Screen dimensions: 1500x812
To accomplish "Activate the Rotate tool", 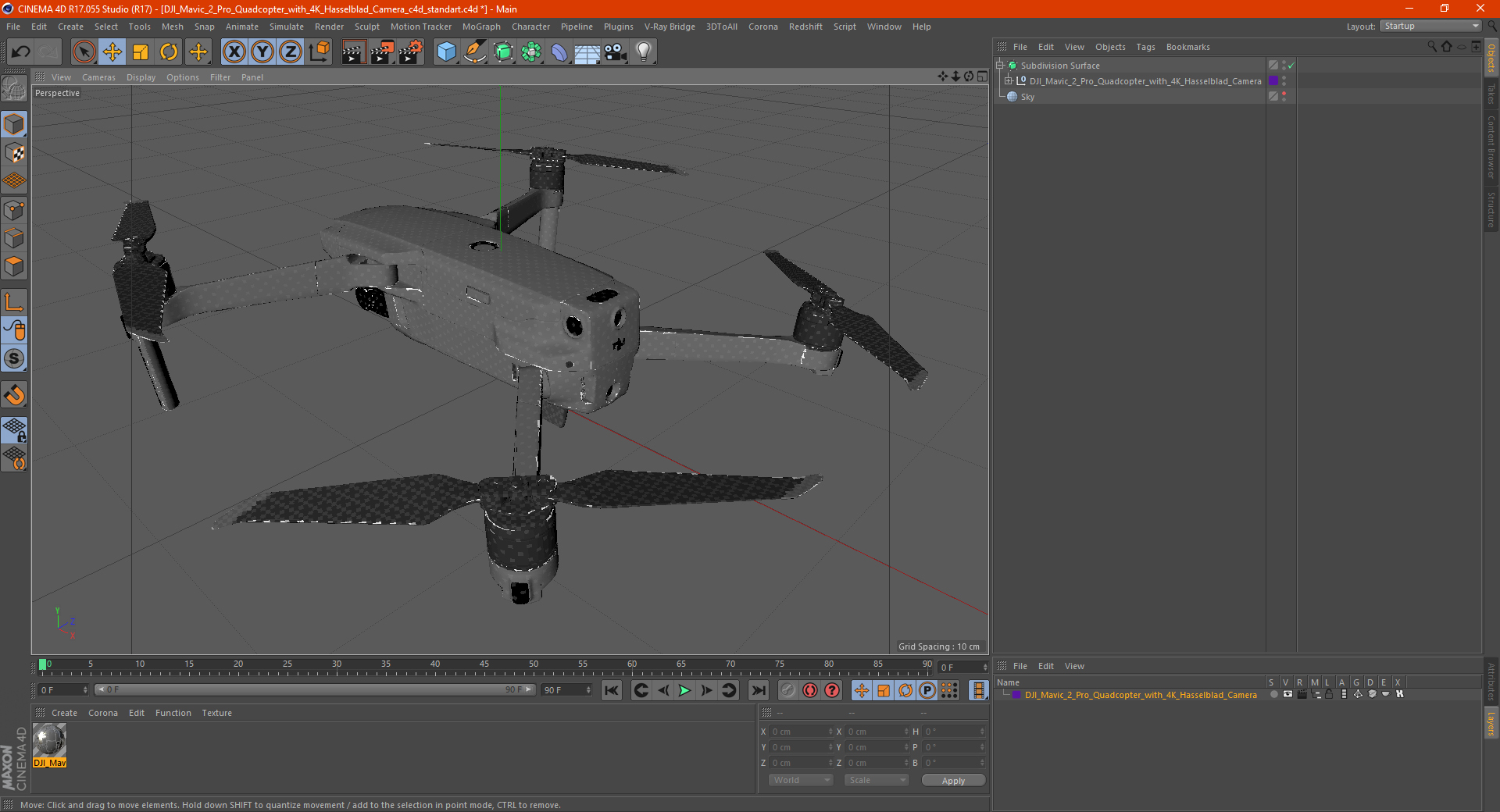I will (169, 52).
